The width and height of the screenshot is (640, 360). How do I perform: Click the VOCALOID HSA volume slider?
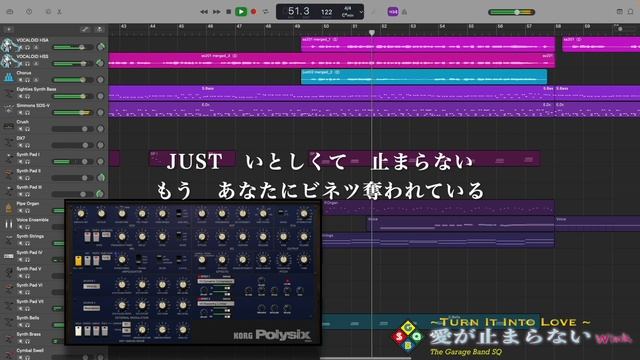tap(73, 47)
